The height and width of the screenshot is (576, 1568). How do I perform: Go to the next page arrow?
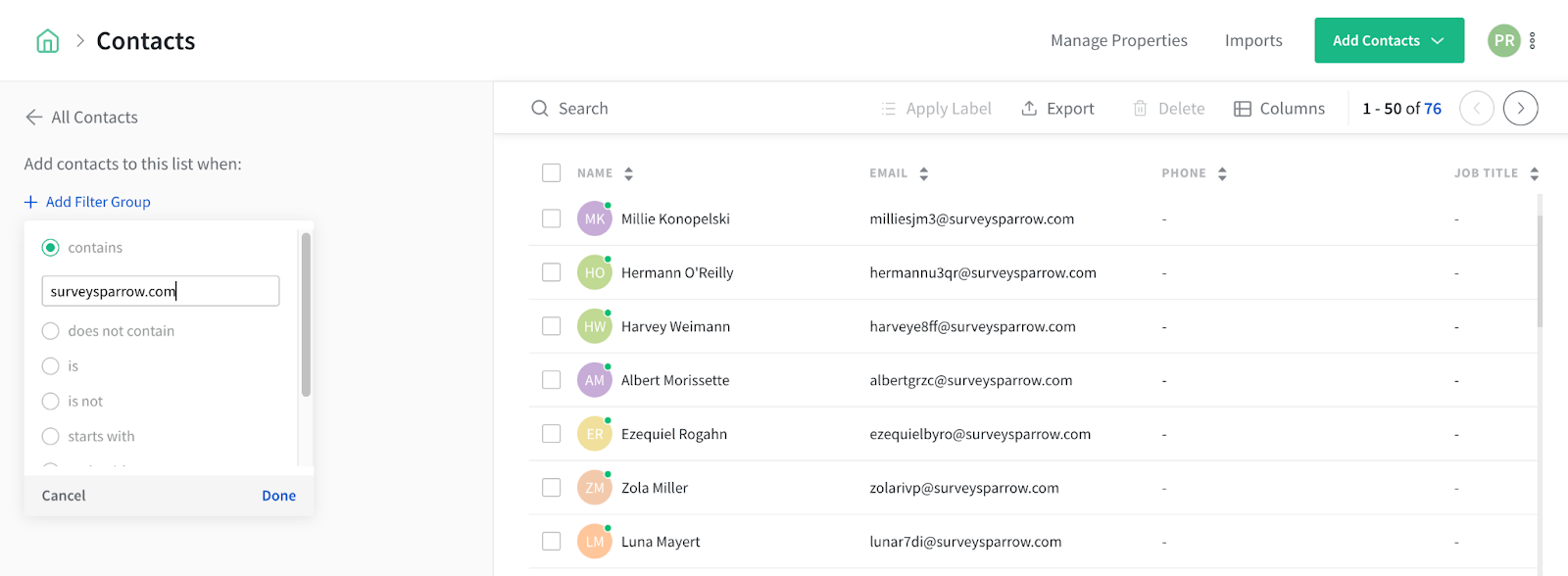pos(1521,109)
